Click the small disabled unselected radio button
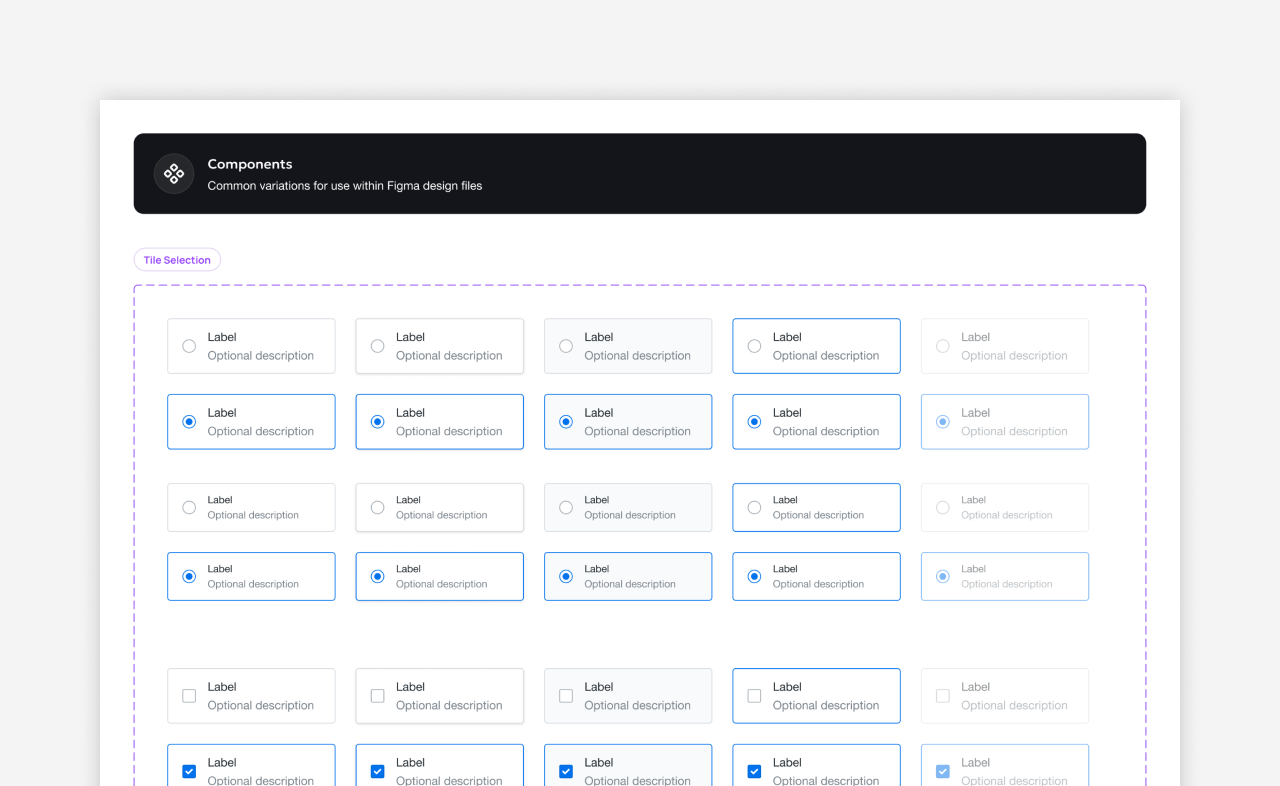Screen dimensions: 1280x786 pyautogui.click(x=942, y=508)
